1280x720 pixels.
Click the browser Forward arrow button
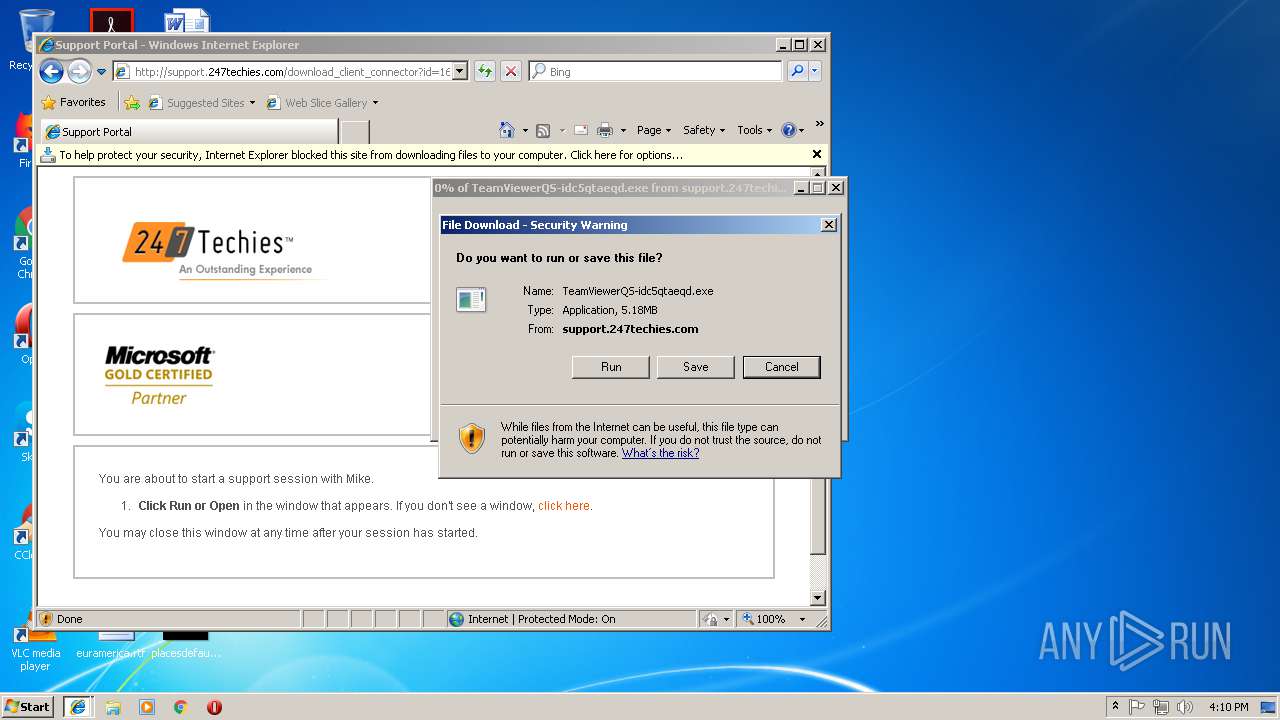pyautogui.click(x=79, y=71)
